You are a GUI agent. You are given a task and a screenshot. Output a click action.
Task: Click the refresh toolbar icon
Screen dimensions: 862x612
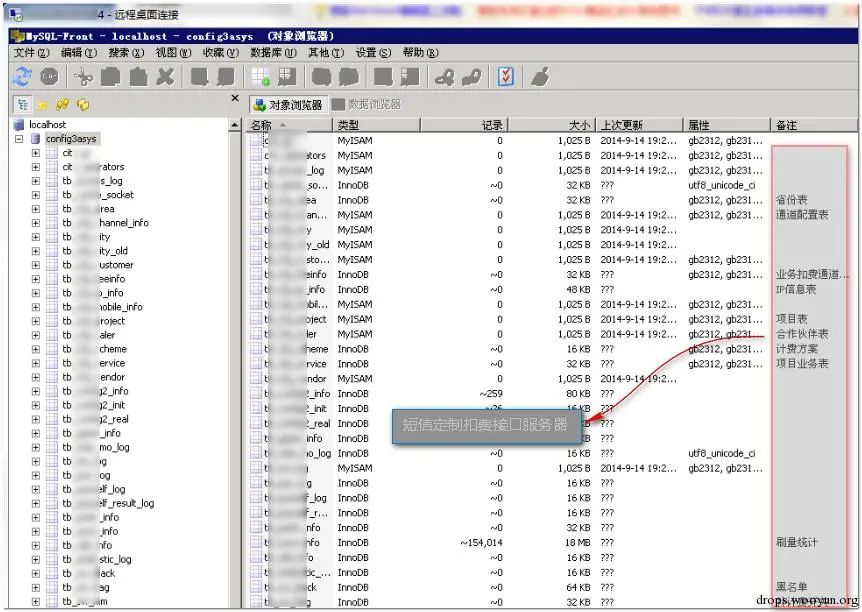[21, 77]
